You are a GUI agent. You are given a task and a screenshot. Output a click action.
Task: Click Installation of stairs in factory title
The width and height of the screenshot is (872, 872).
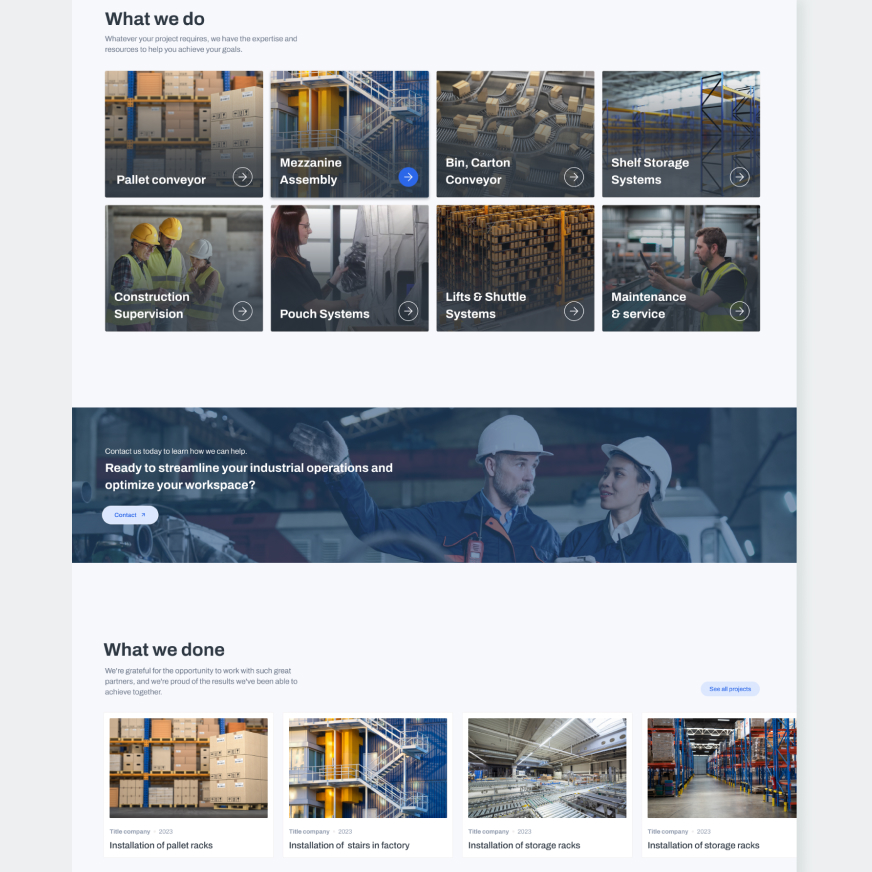(x=349, y=846)
